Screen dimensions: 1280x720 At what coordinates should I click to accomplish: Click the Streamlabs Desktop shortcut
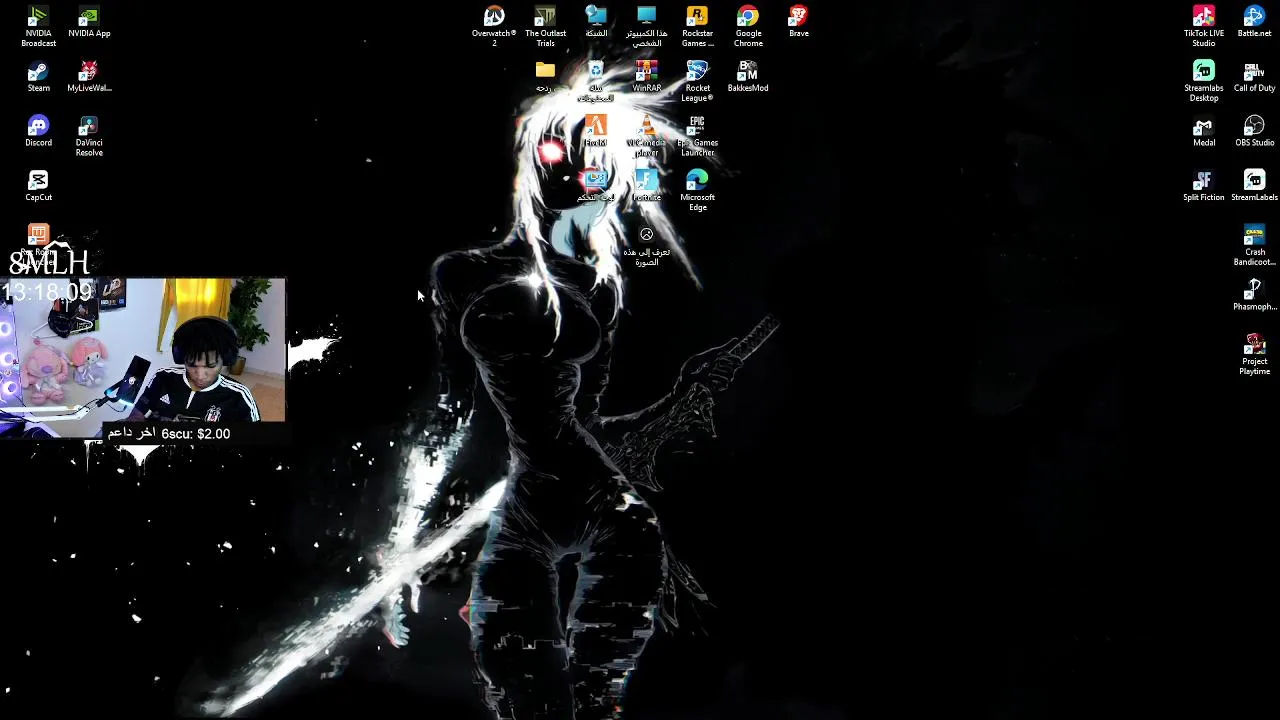pos(1204,82)
